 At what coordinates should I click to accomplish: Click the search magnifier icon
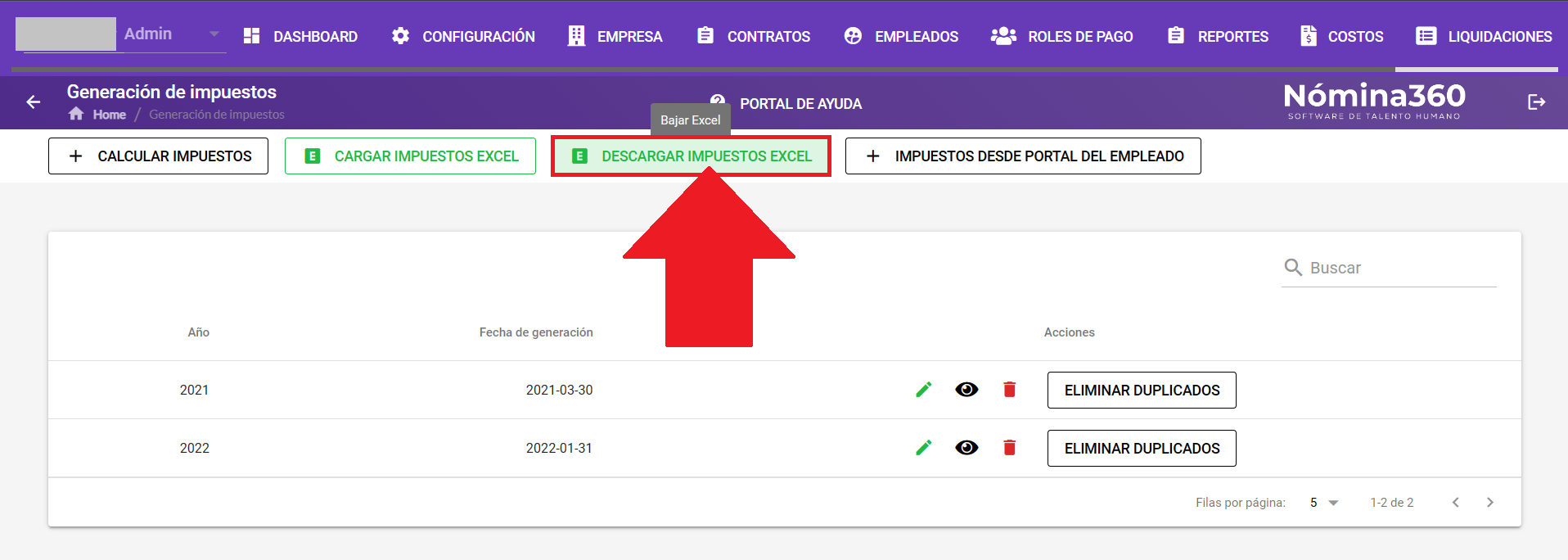tap(1293, 268)
